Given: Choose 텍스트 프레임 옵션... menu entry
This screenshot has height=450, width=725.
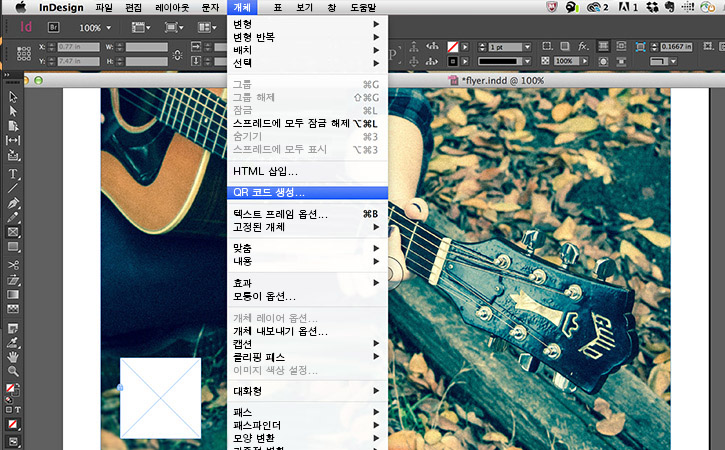Looking at the screenshot, I should pyautogui.click(x=307, y=214).
